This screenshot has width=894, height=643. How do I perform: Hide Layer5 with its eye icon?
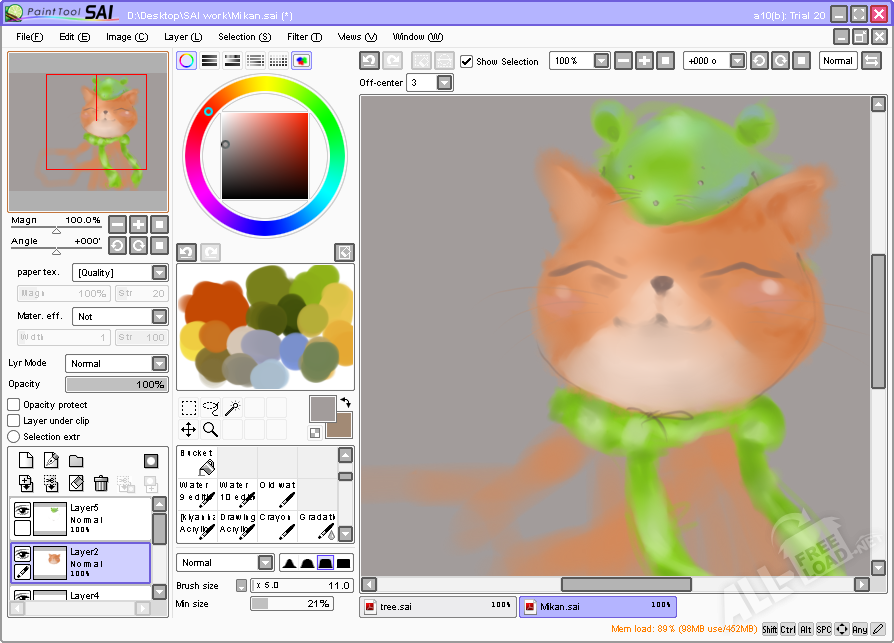pyautogui.click(x=22, y=510)
